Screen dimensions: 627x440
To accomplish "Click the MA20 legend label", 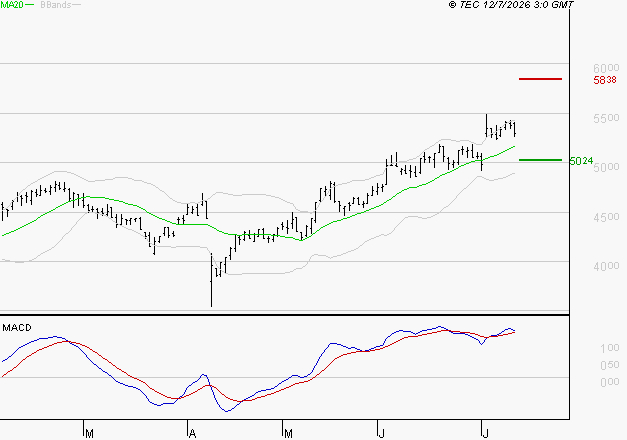I will (12, 5).
